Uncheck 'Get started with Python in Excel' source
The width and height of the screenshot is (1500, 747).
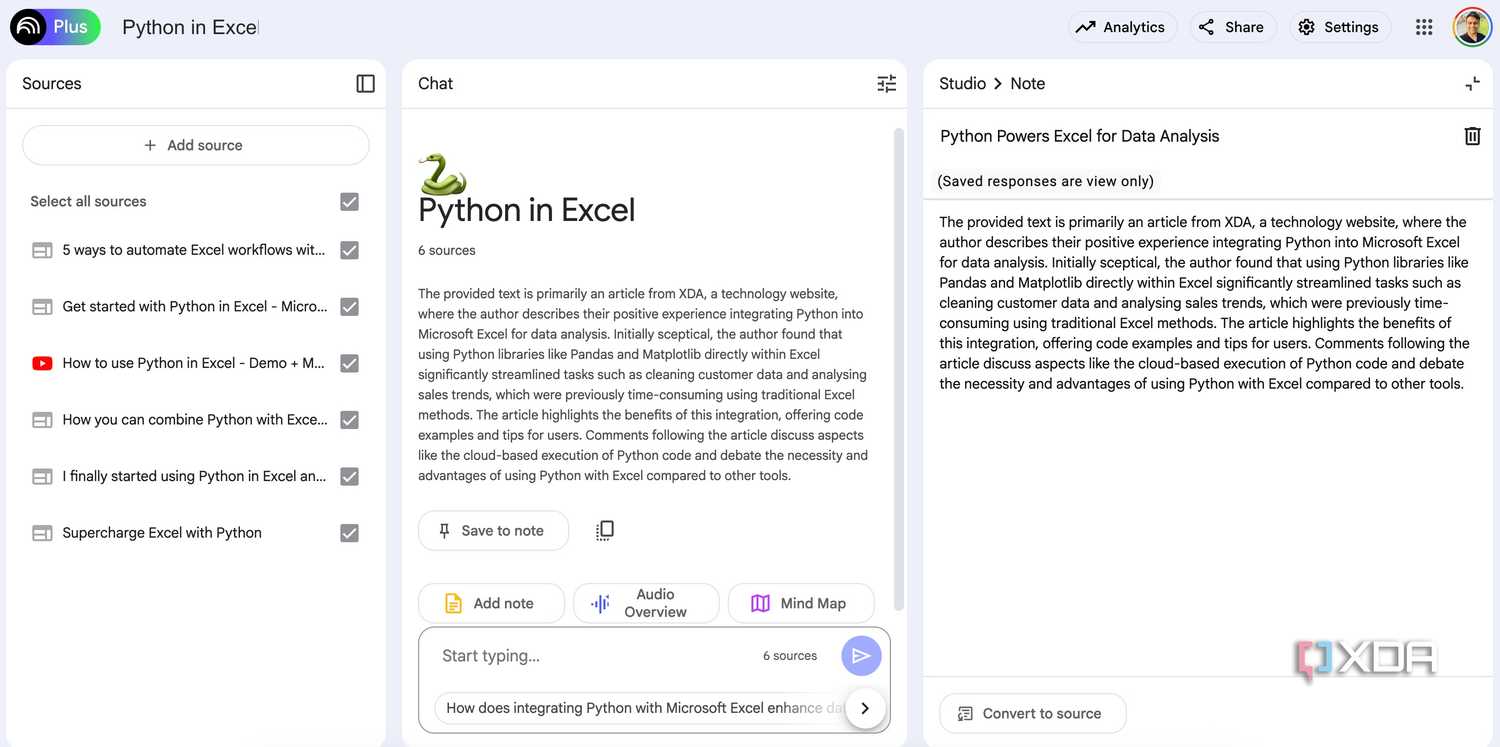tap(349, 307)
